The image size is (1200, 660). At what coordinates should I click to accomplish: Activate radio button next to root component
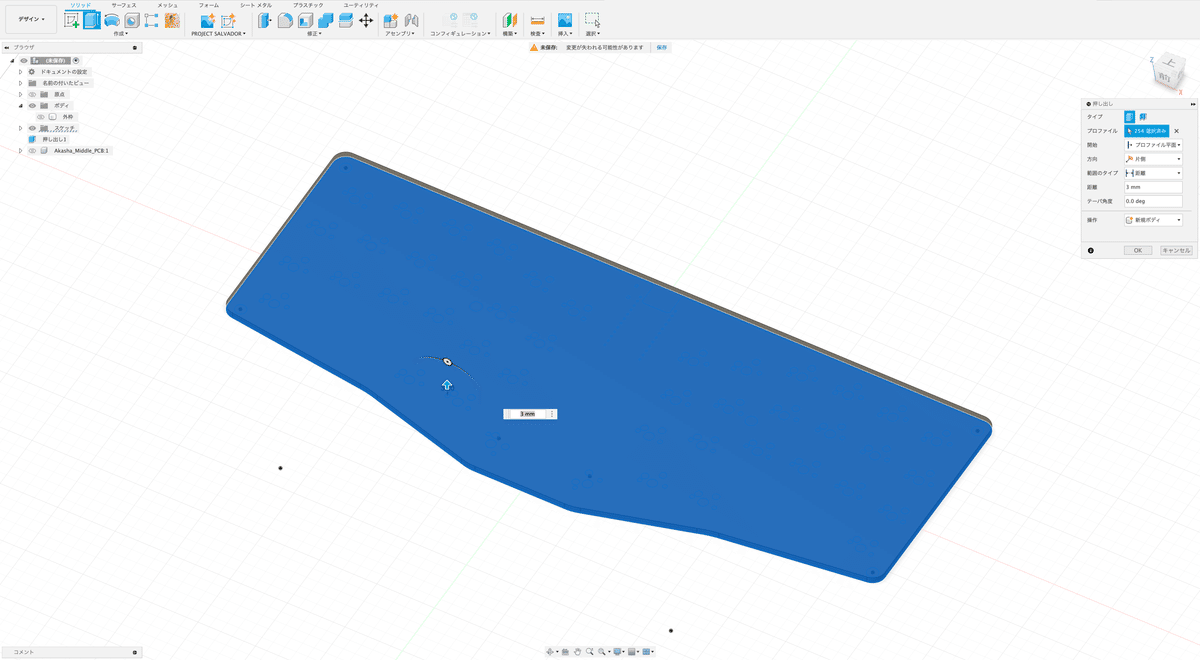coord(76,60)
